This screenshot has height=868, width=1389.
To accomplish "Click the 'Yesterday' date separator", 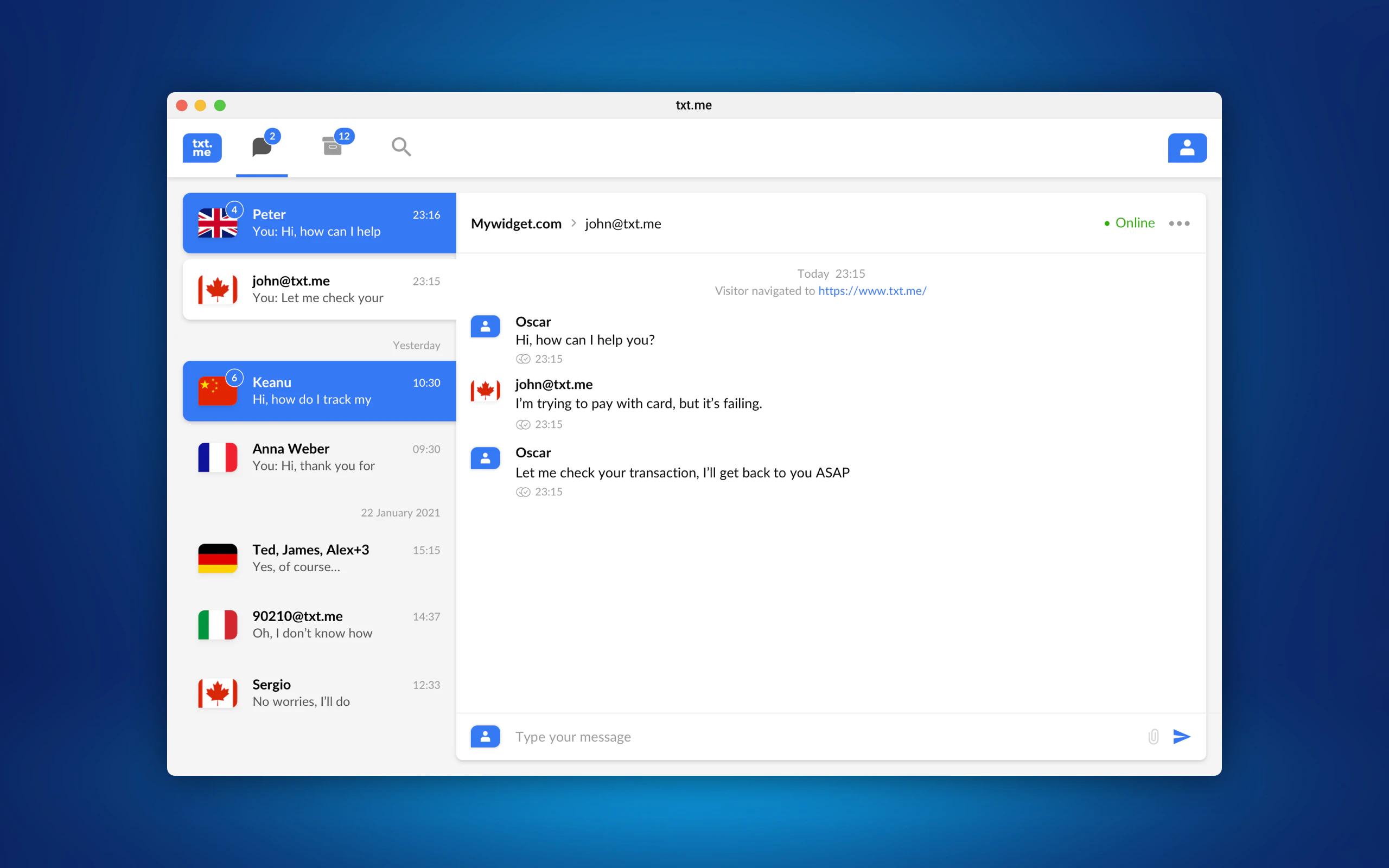I will 416,345.
